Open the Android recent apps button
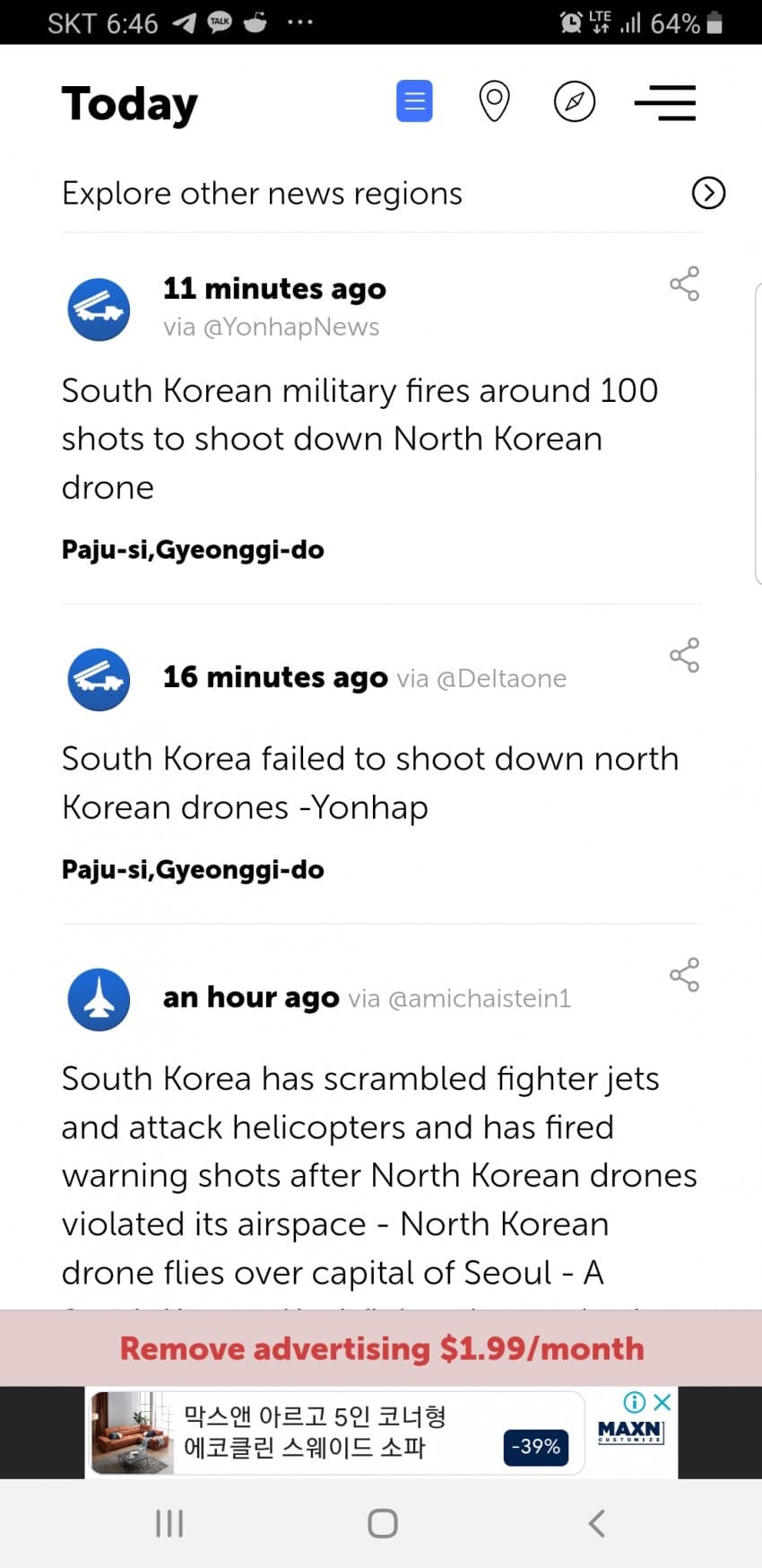The image size is (762, 1568). tap(169, 1522)
